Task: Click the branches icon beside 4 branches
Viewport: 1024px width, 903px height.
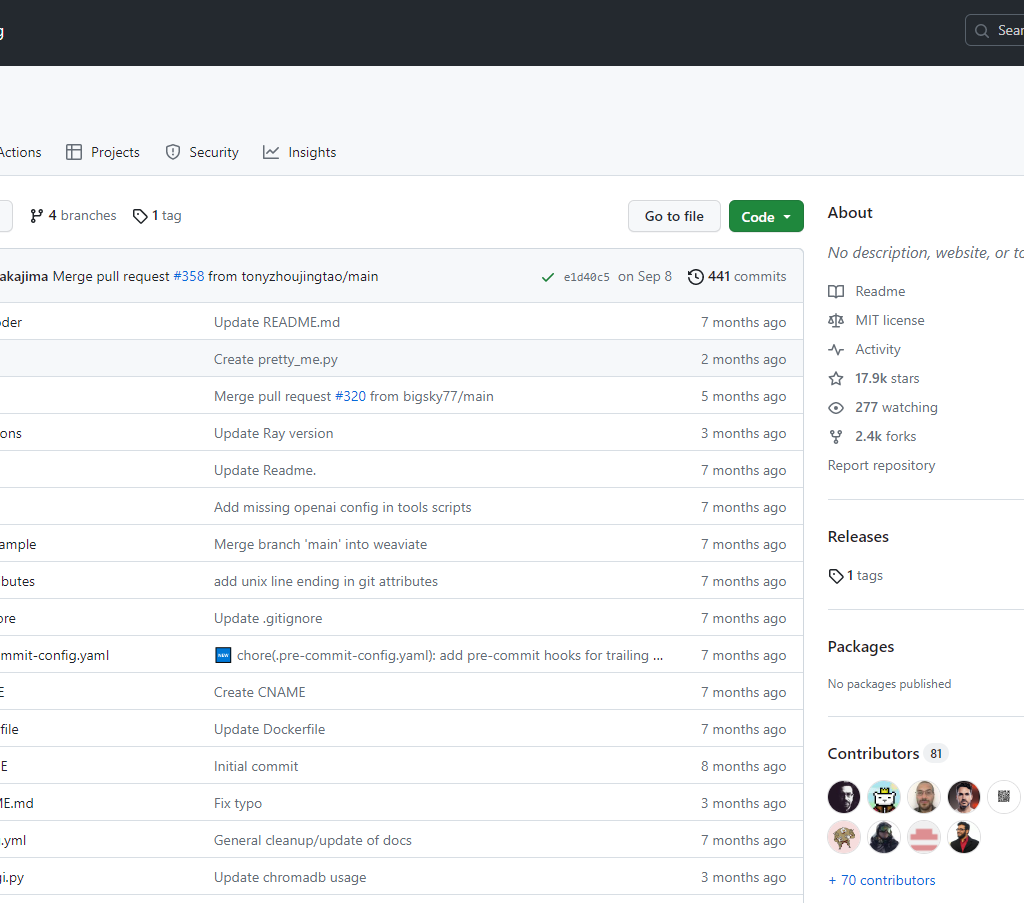Action: click(37, 216)
